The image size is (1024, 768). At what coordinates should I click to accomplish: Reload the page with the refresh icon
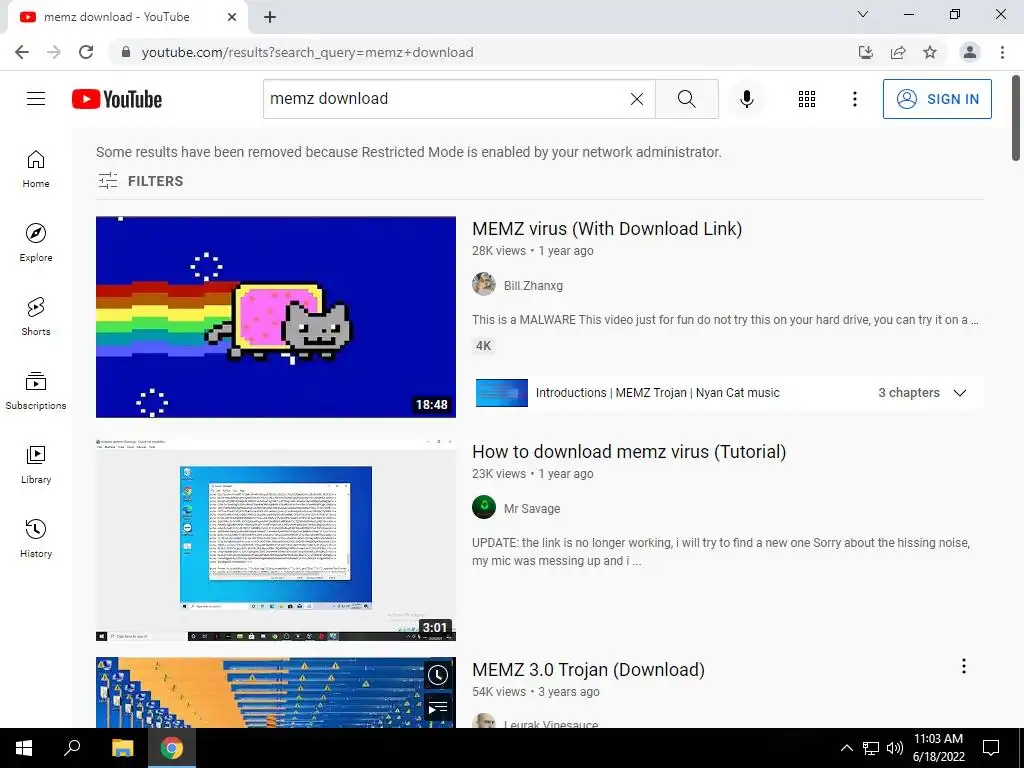(86, 52)
